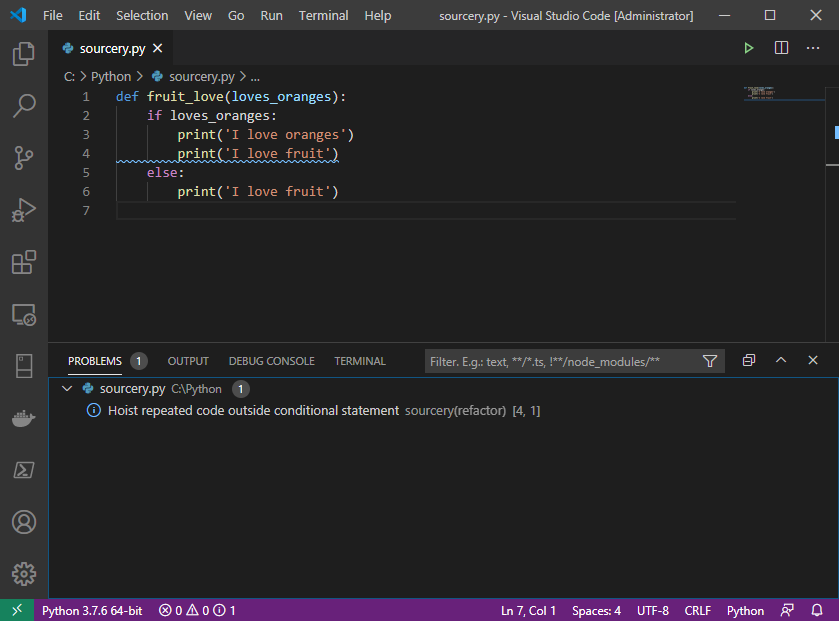This screenshot has width=839, height=621.
Task: Click Ln 7, Col 1 in status bar
Action: pyautogui.click(x=528, y=610)
